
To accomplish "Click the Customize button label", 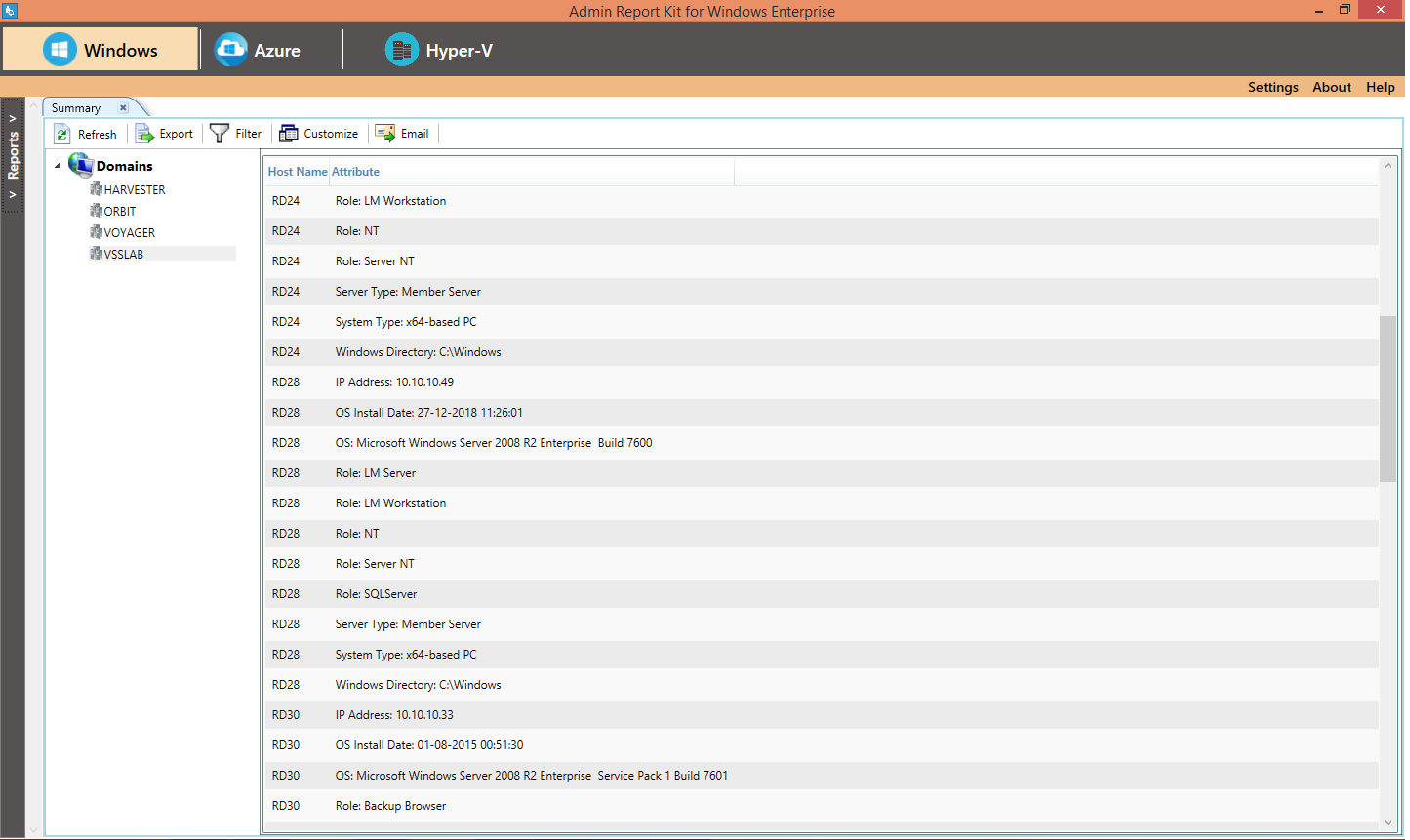I will 331,134.
